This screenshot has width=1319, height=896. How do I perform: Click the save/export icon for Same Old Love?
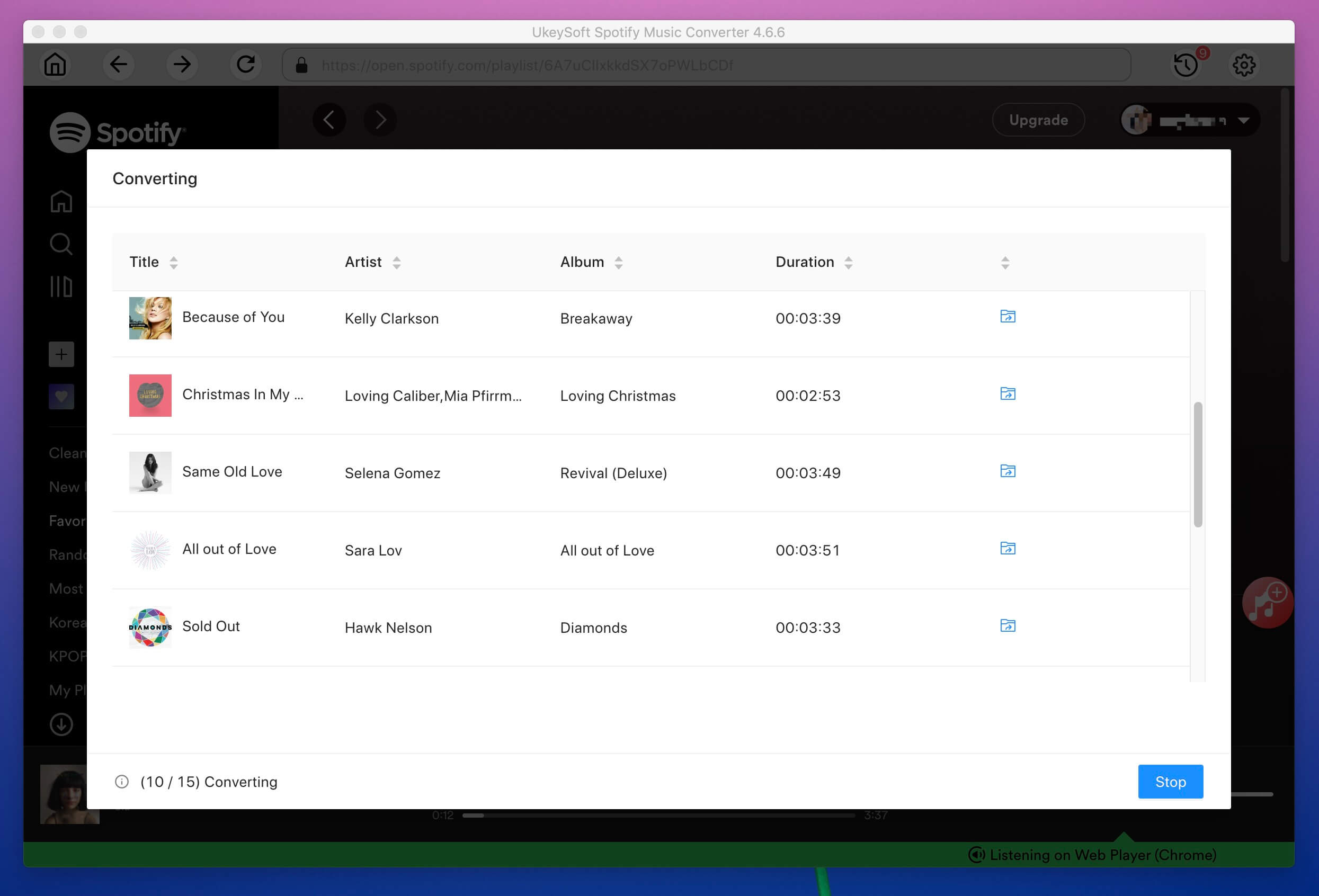1007,470
